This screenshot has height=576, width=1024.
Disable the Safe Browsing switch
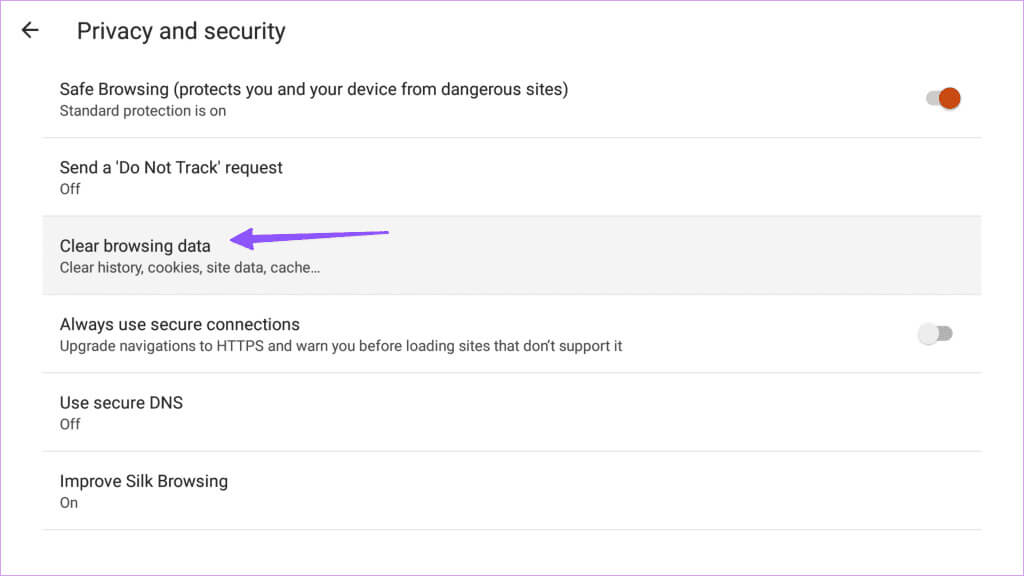(x=943, y=99)
